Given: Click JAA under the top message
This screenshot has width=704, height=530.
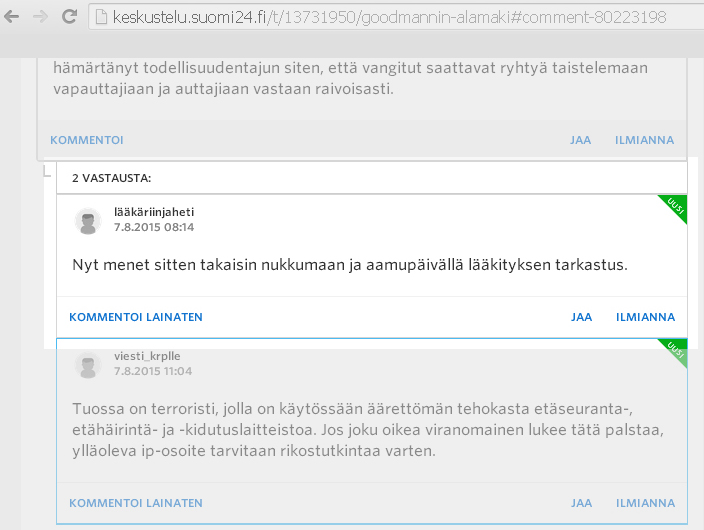Looking at the screenshot, I should click(x=581, y=140).
